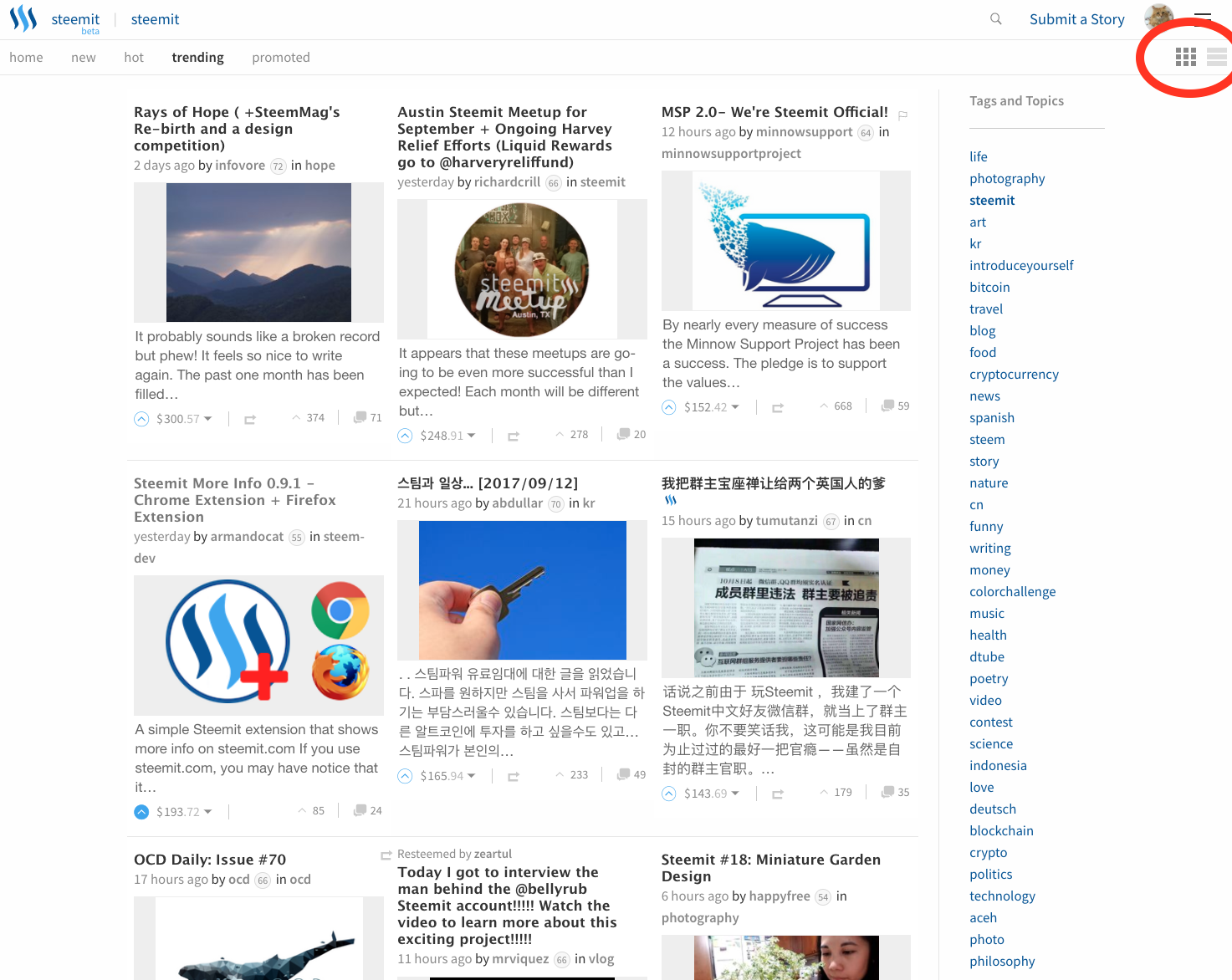Resteem the Rays of Hope post

click(x=249, y=419)
